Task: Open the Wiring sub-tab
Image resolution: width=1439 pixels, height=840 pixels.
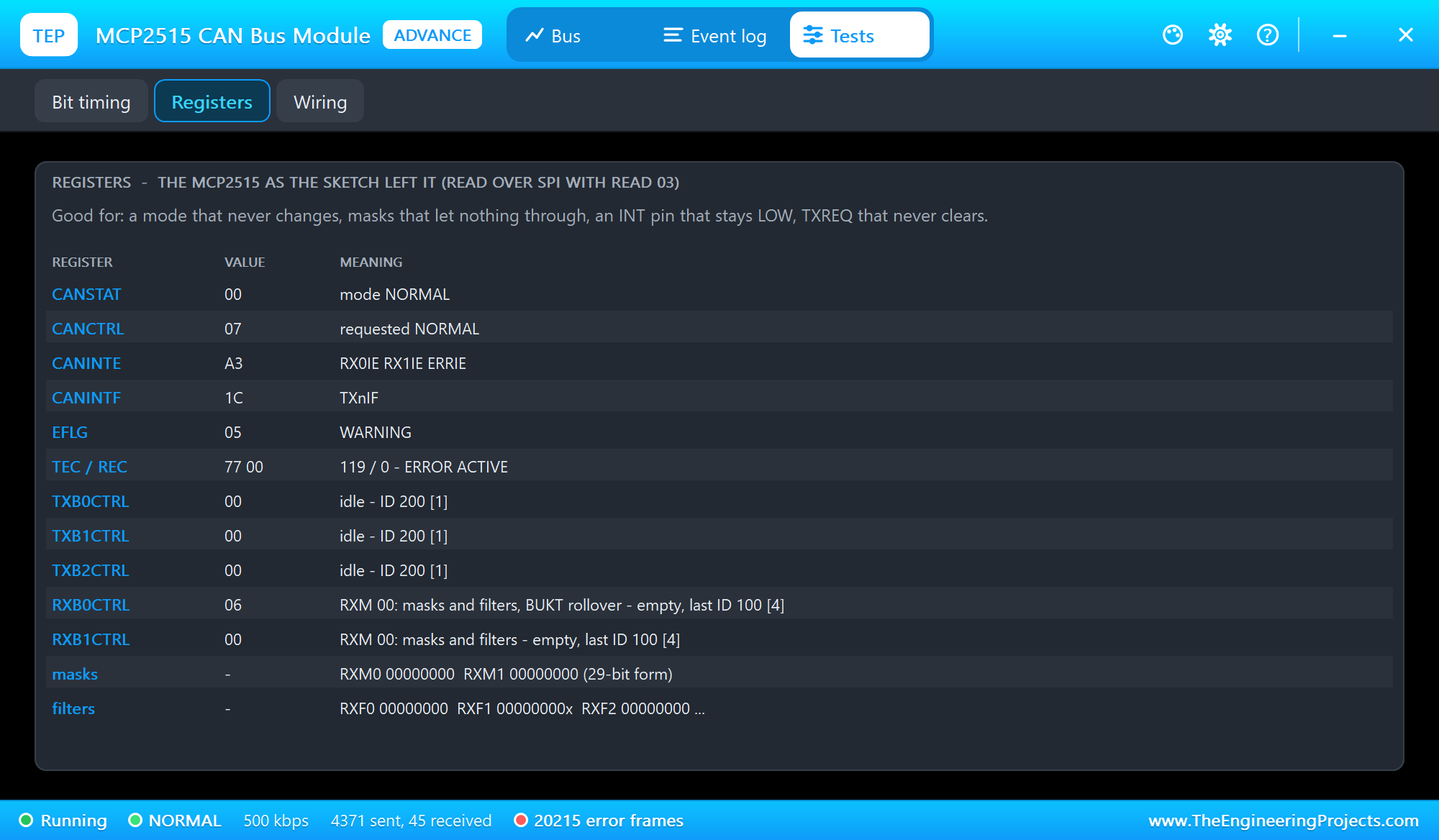Action: point(320,101)
